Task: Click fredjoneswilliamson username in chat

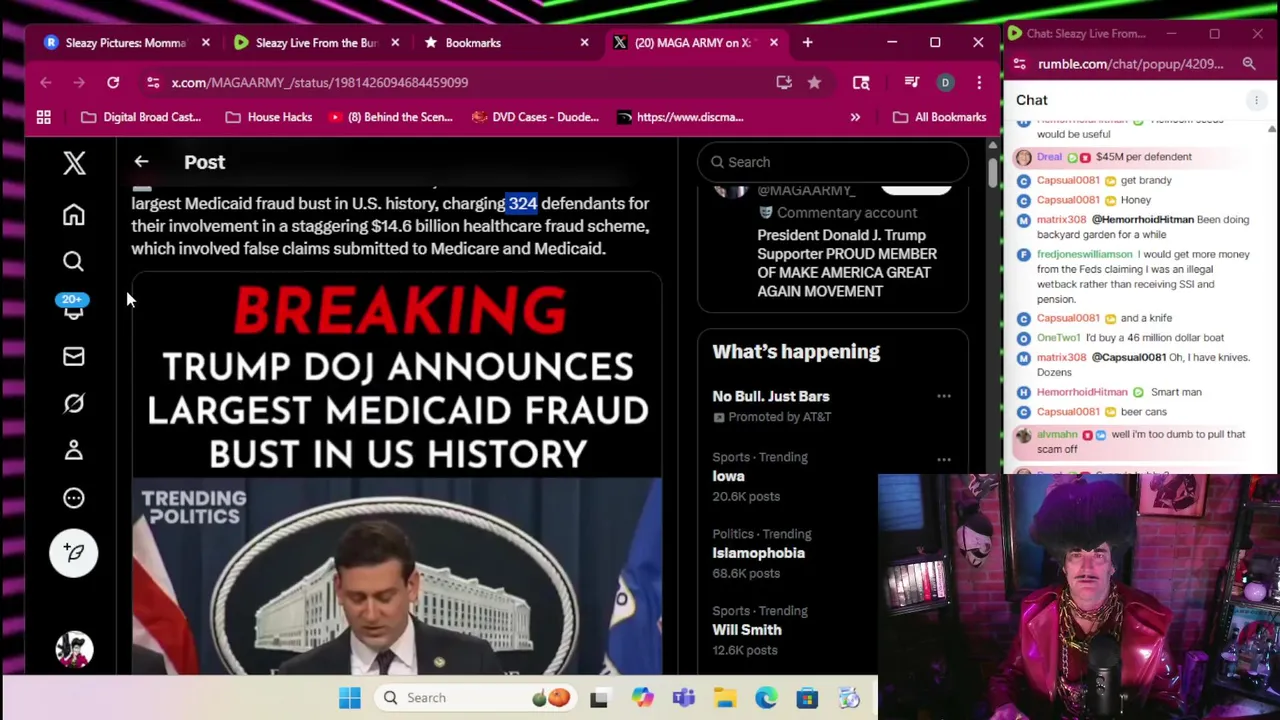Action: point(1084,254)
